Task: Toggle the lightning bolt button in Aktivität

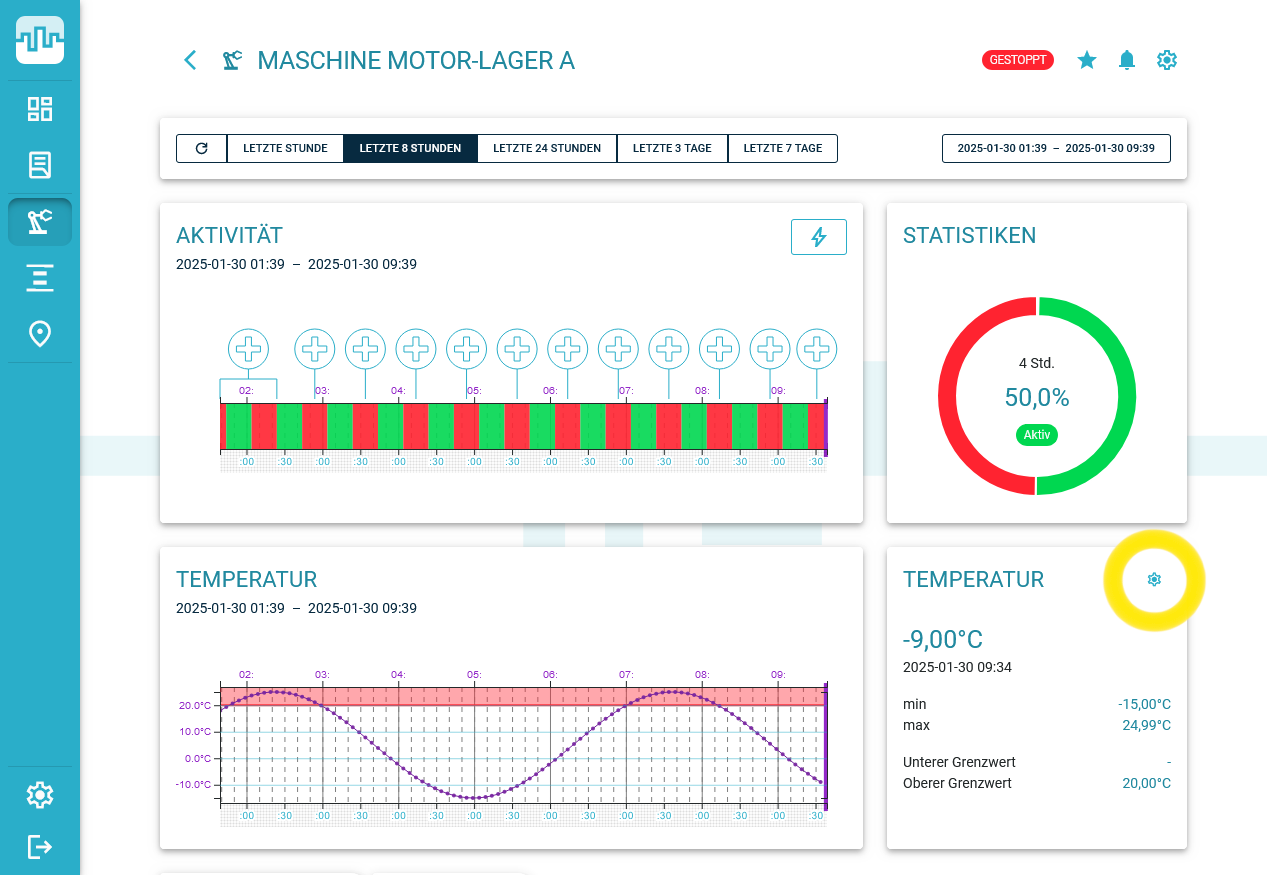Action: (819, 237)
